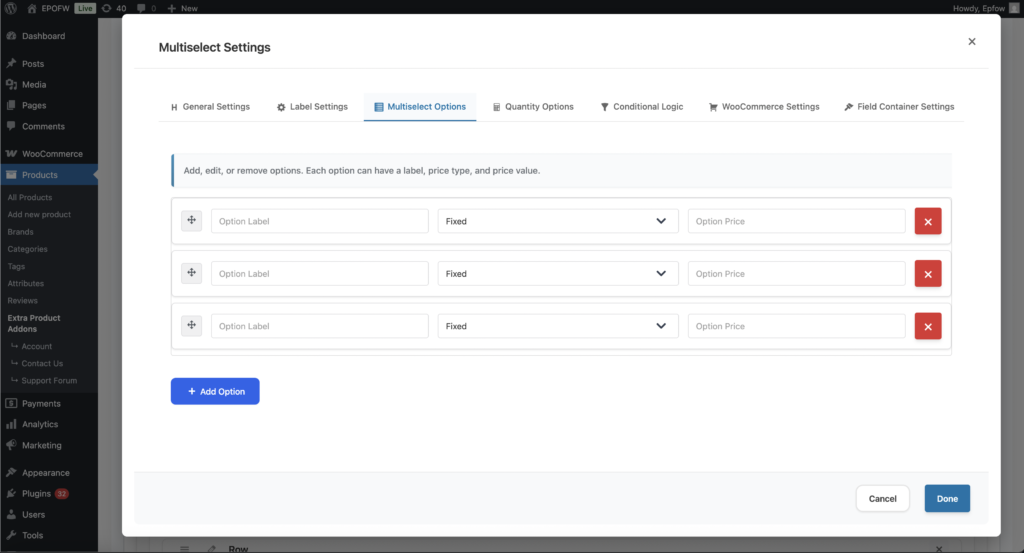Screen dimensions: 1024x553
Task: Remove the second option row using red X
Action: tap(927, 274)
